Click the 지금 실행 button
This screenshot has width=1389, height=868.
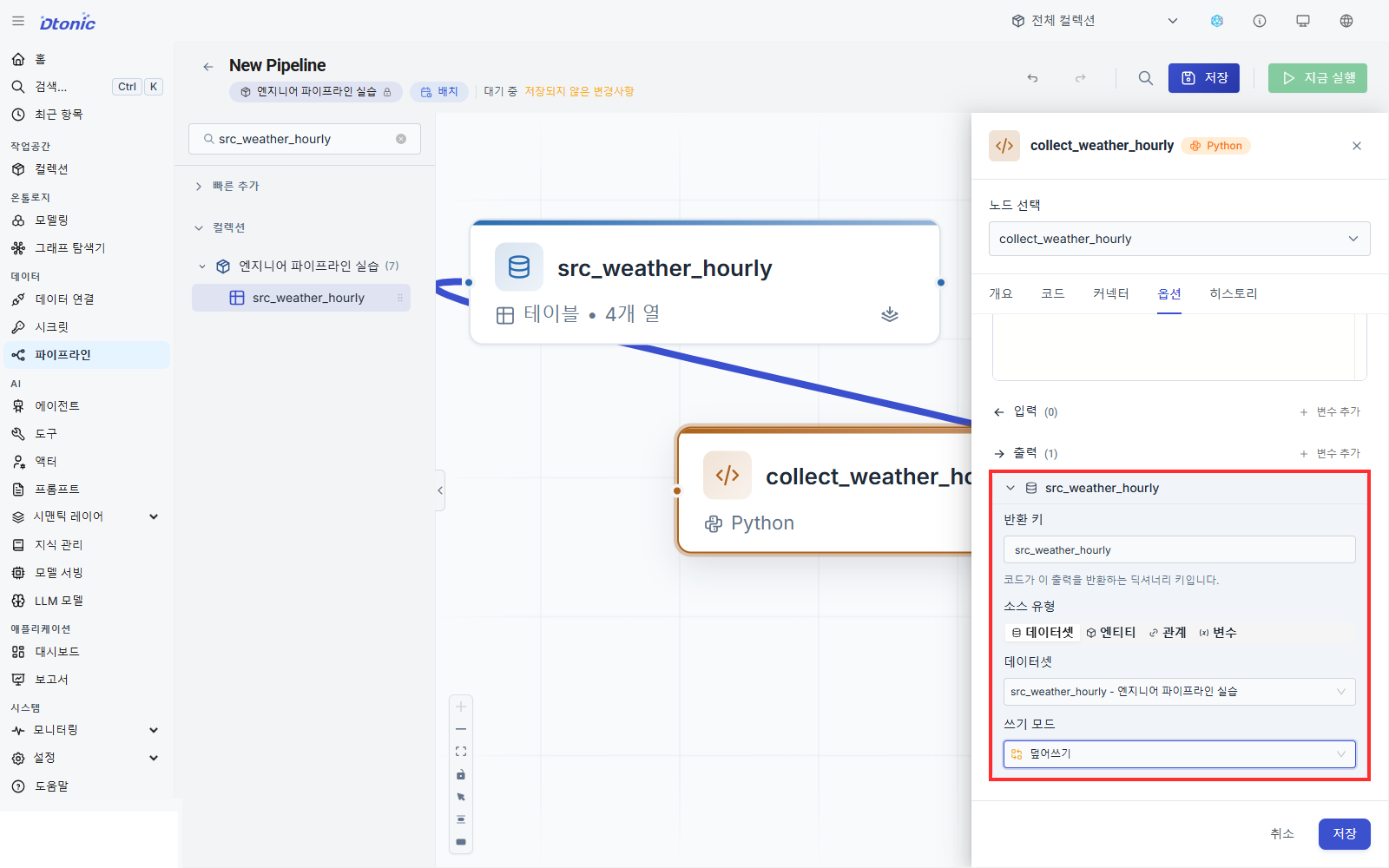tap(1318, 78)
